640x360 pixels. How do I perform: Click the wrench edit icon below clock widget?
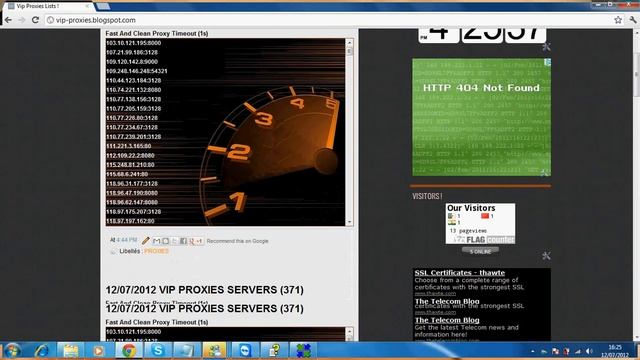point(546,47)
